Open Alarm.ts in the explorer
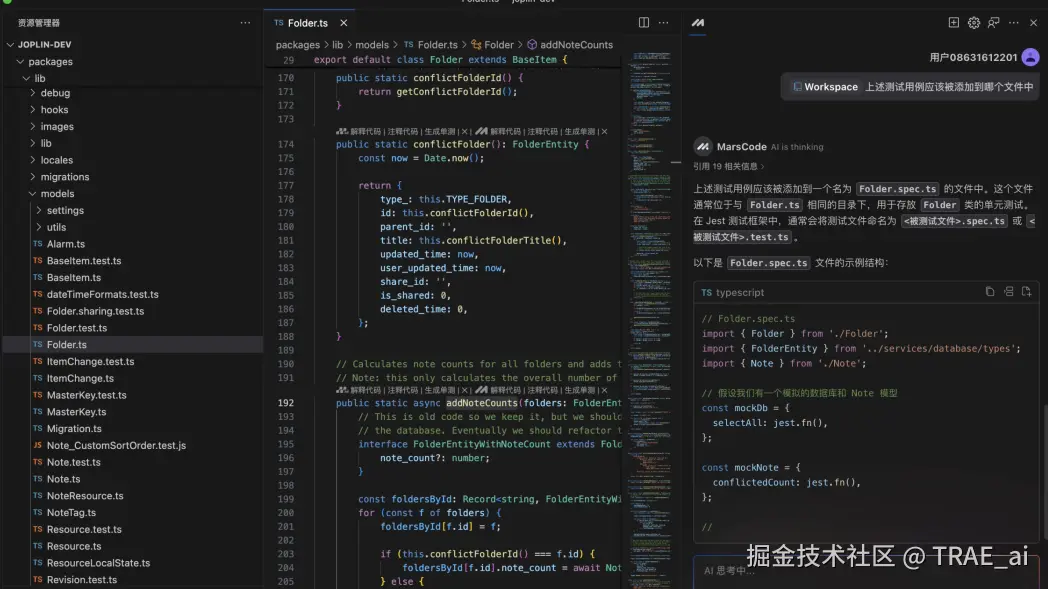Image resolution: width=1048 pixels, height=589 pixels. pos(132,244)
